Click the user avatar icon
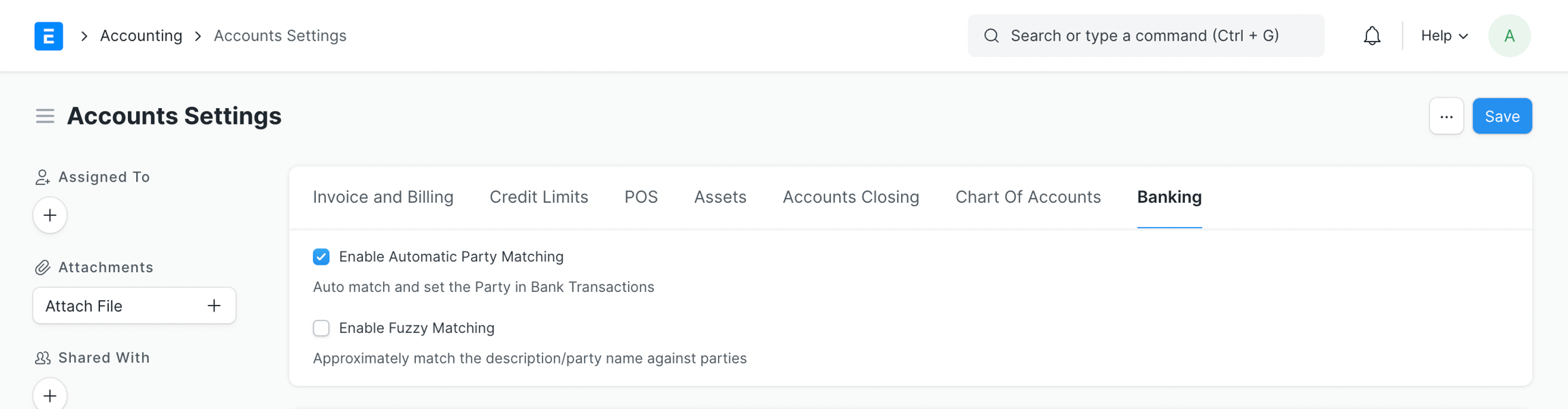 (x=1509, y=36)
